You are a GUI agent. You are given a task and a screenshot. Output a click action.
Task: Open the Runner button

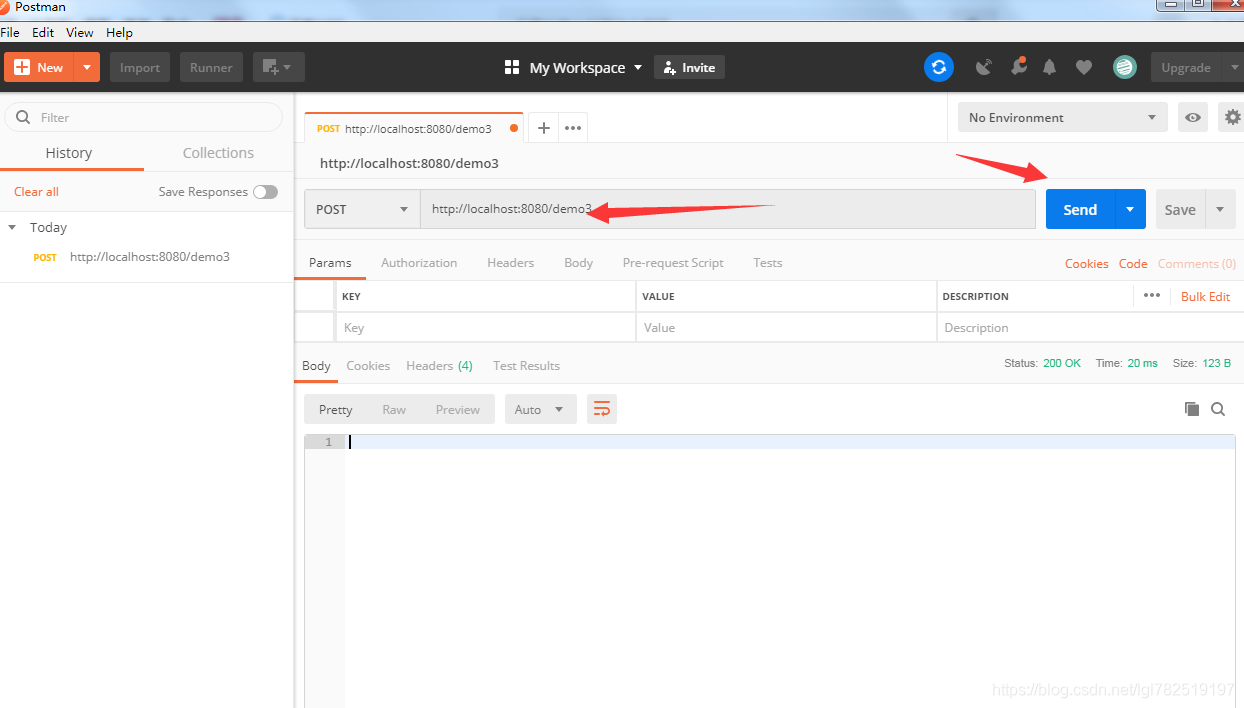211,67
